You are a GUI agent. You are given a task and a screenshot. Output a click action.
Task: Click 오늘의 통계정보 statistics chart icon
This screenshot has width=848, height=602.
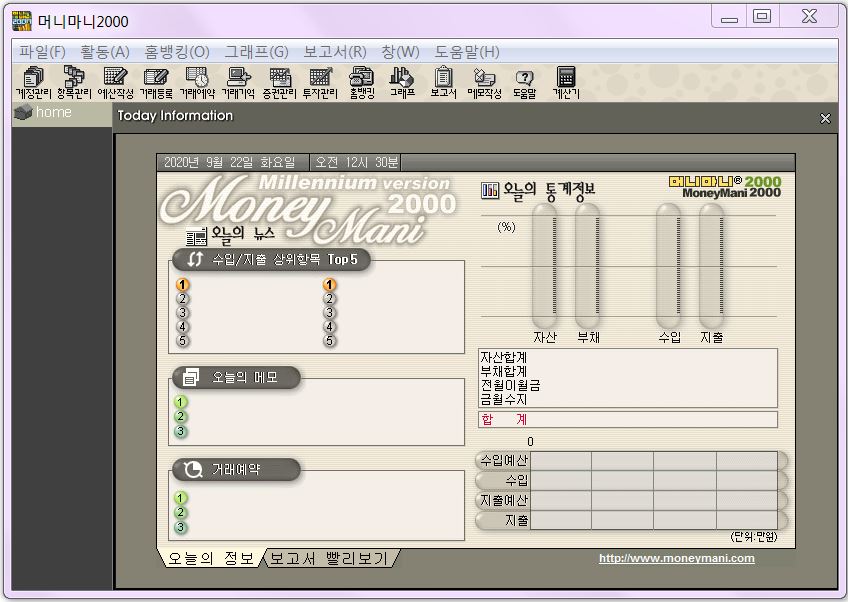click(489, 190)
